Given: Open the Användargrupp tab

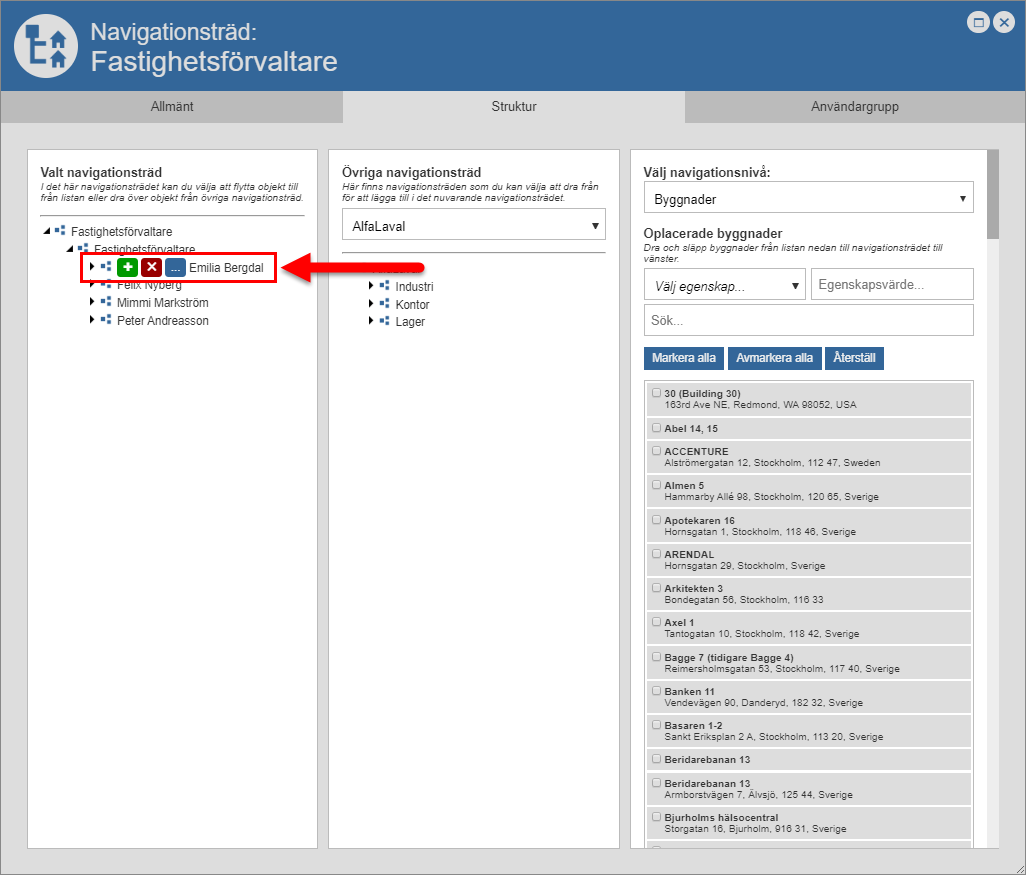Looking at the screenshot, I should click(x=854, y=106).
